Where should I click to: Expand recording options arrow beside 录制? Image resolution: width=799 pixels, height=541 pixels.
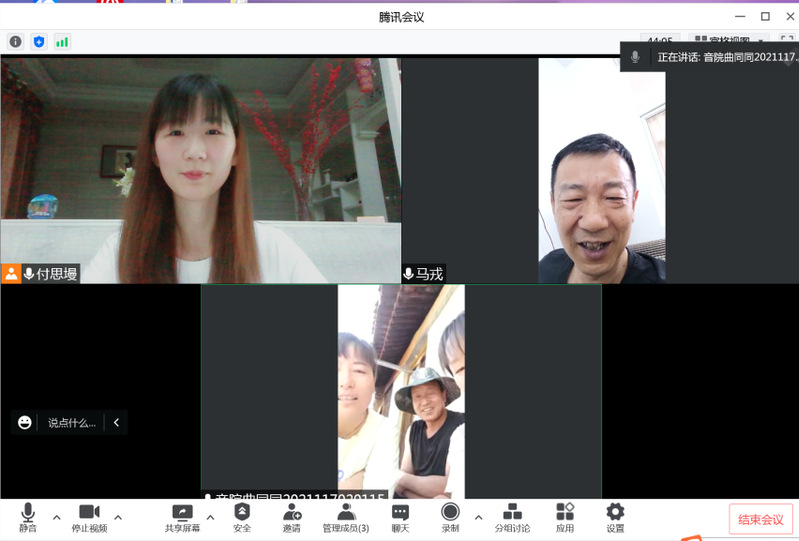coord(478,518)
